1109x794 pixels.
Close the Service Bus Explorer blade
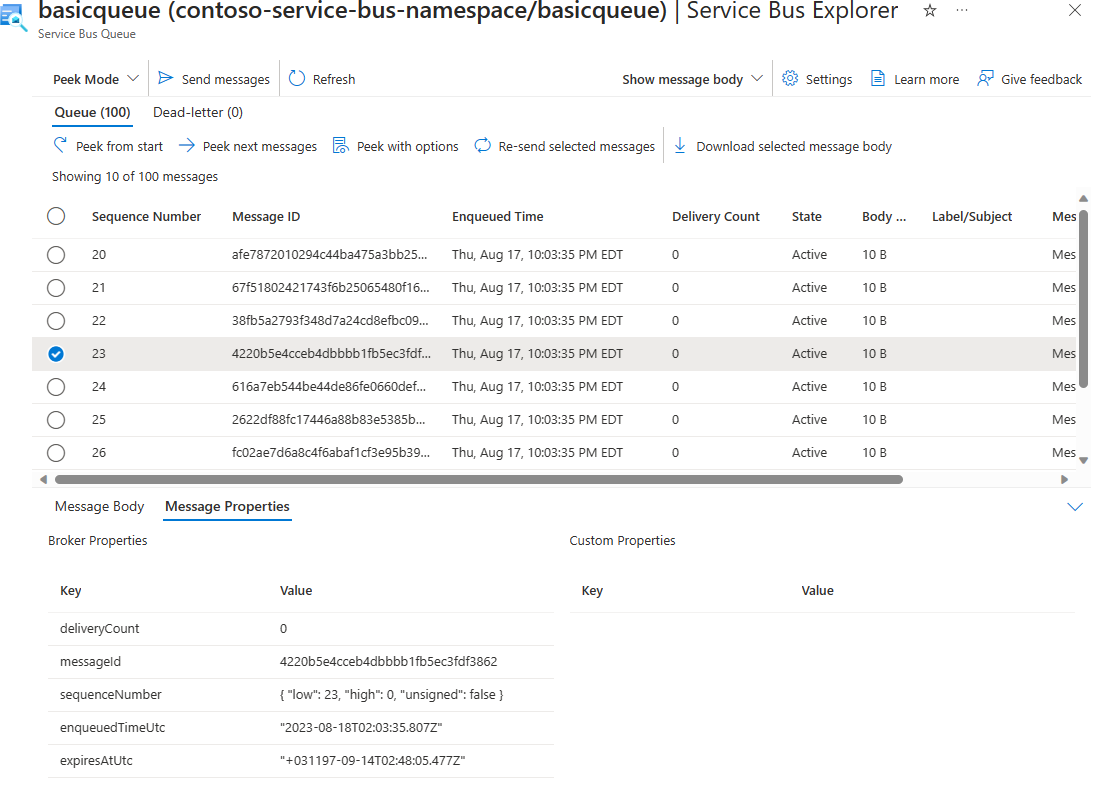point(1075,11)
